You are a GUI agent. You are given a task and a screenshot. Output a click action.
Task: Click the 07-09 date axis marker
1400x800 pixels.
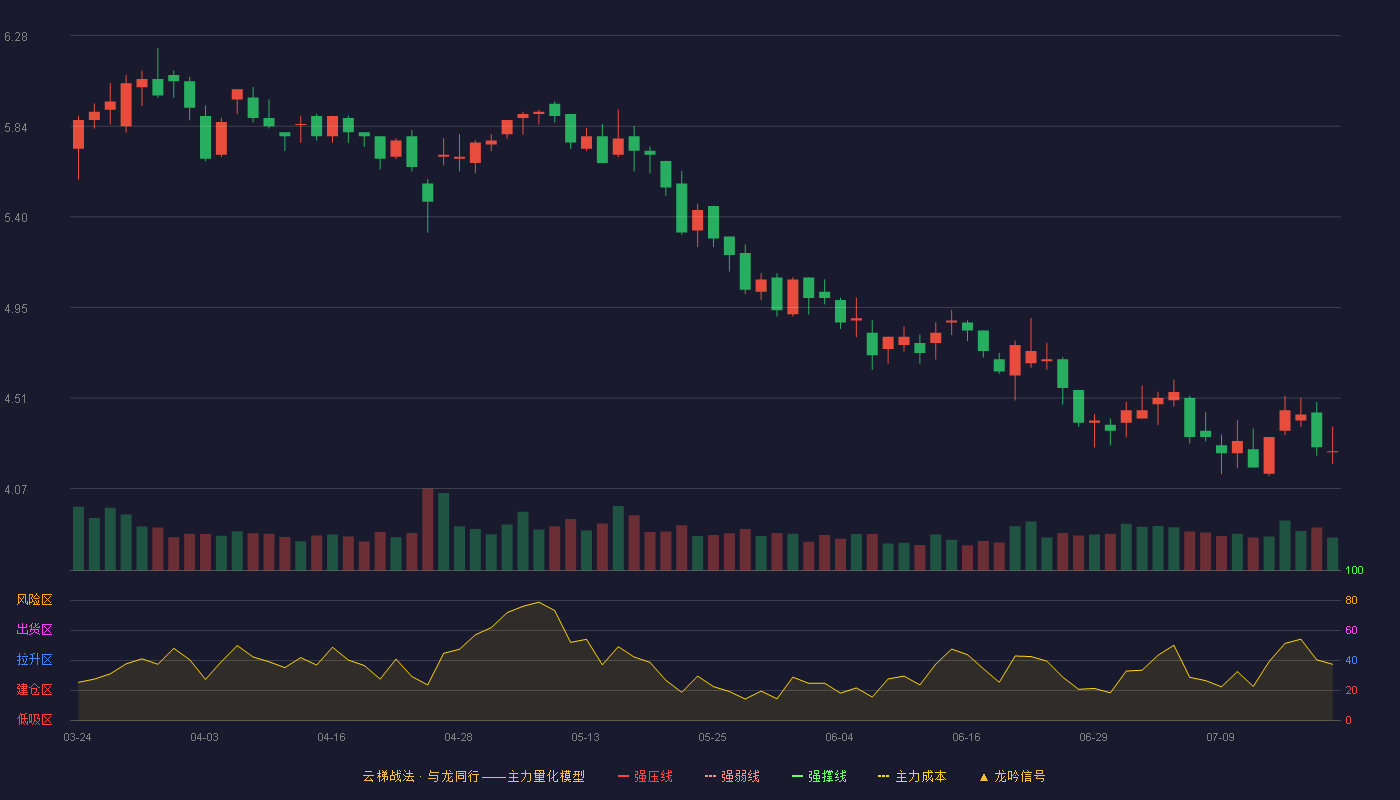coord(1220,737)
